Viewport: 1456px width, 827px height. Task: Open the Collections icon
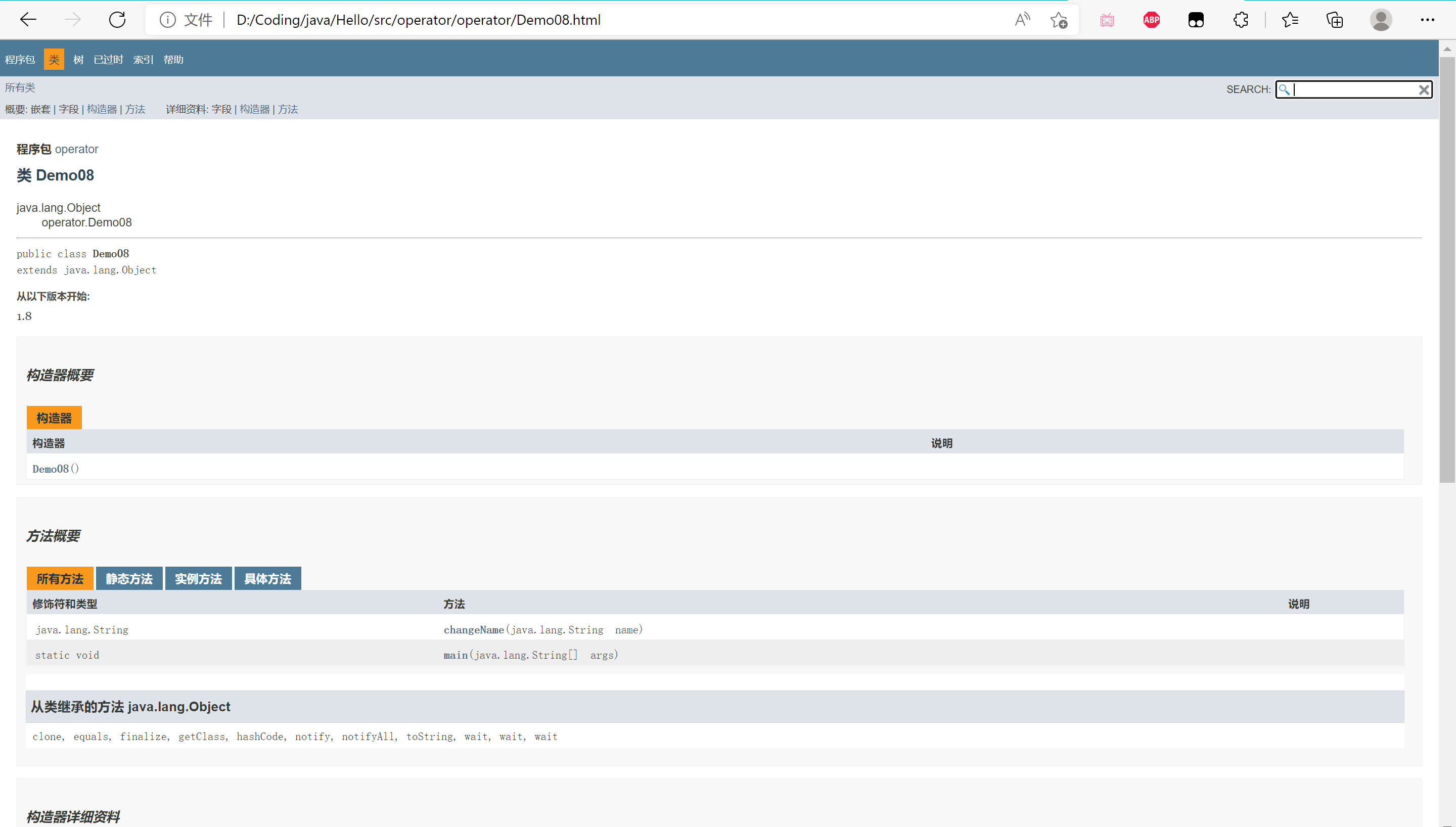pos(1335,20)
